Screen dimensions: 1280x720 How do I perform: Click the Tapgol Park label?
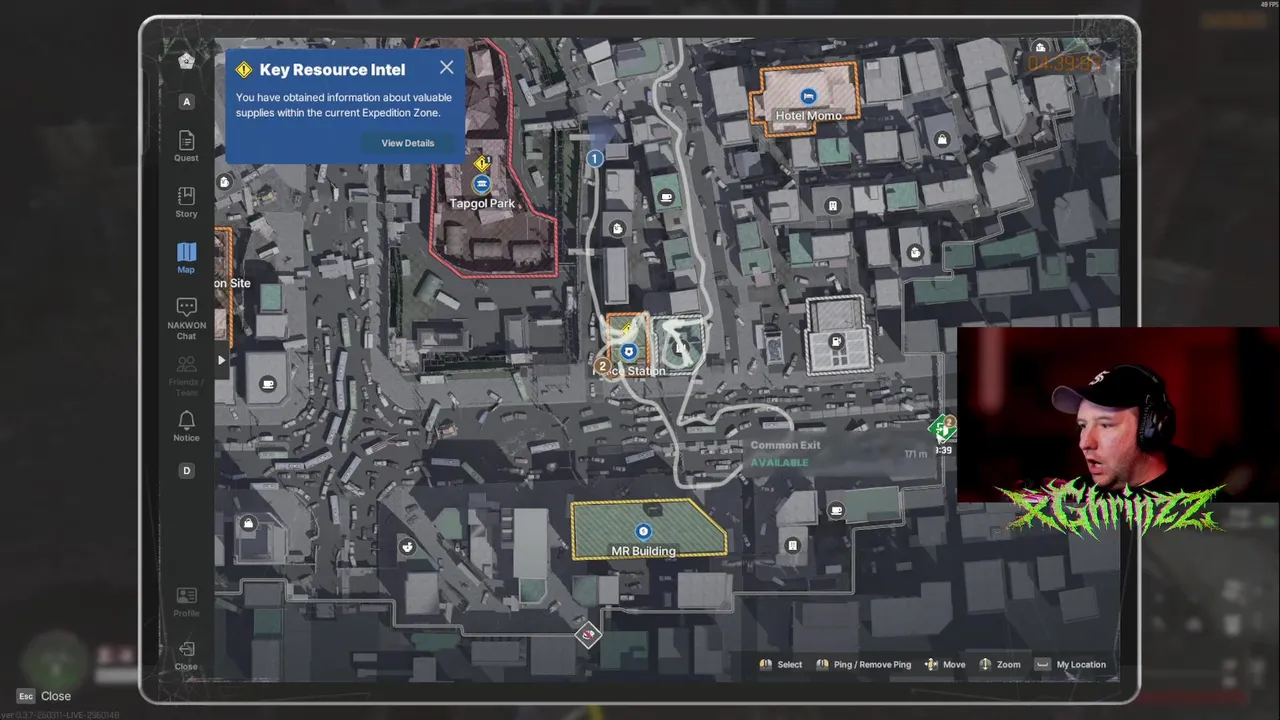482,204
